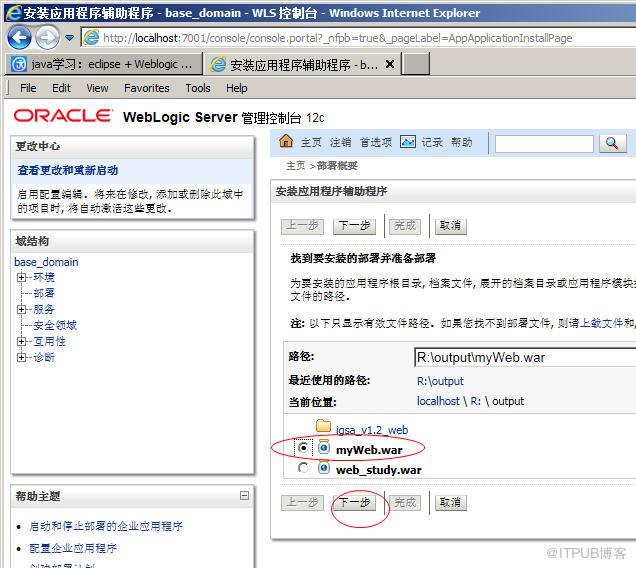The image size is (636, 568).
Task: Click top 下一步 button
Action: coord(355,226)
